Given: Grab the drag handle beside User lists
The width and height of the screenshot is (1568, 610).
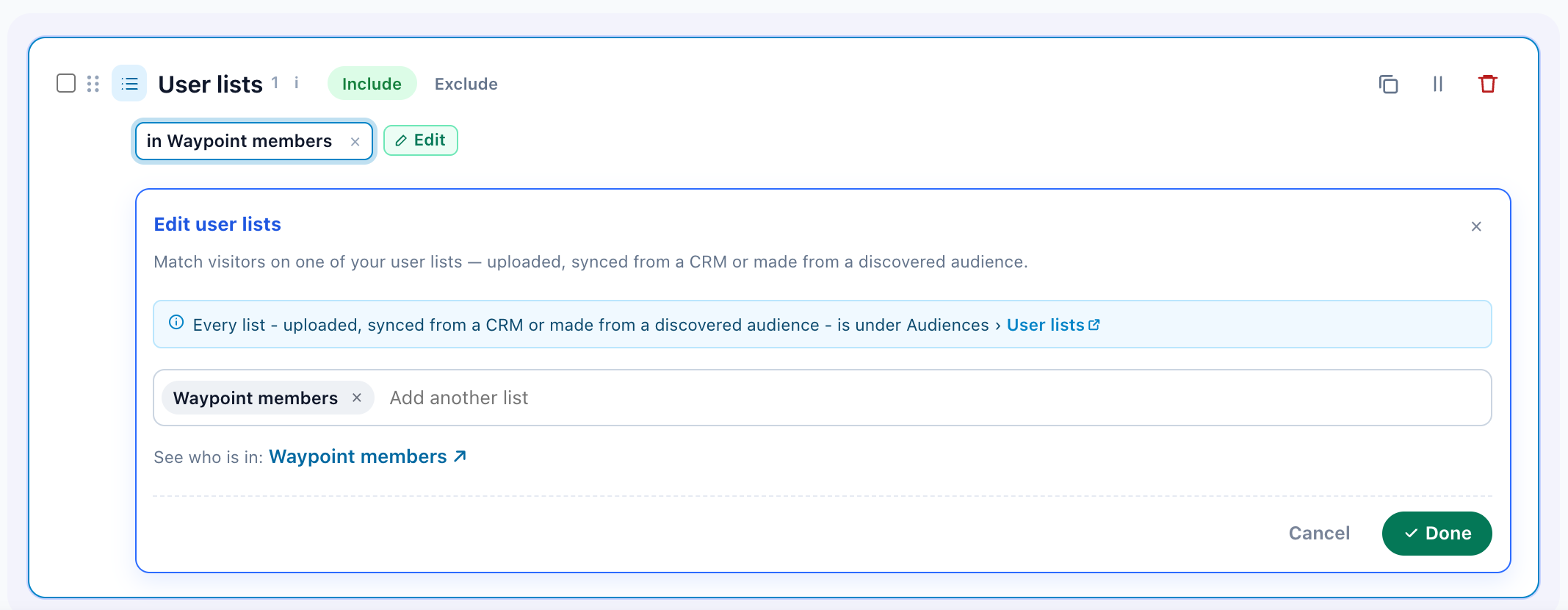Looking at the screenshot, I should click(93, 84).
